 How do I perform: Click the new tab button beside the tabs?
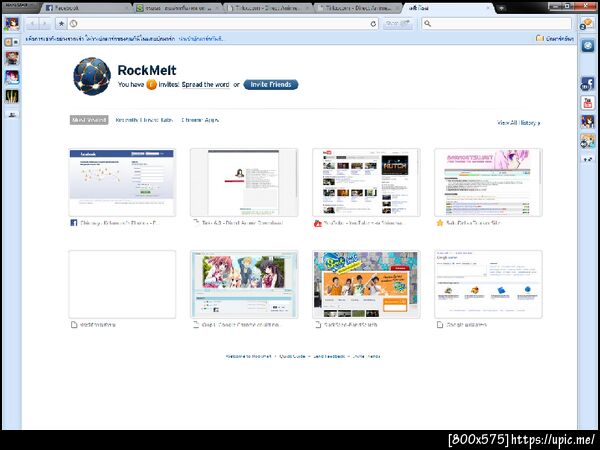501,8
